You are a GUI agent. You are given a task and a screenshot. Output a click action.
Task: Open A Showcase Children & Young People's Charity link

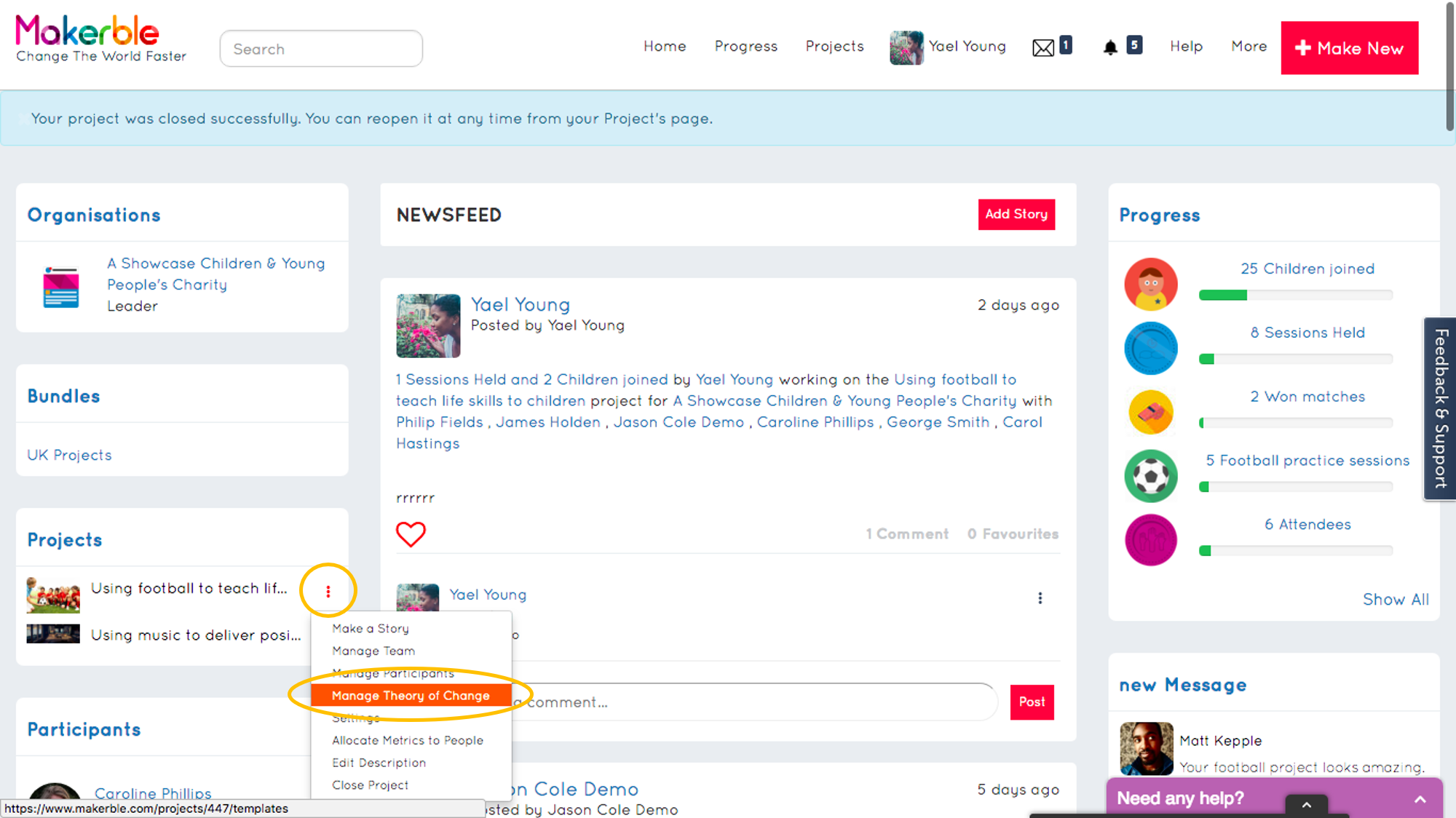(x=216, y=274)
